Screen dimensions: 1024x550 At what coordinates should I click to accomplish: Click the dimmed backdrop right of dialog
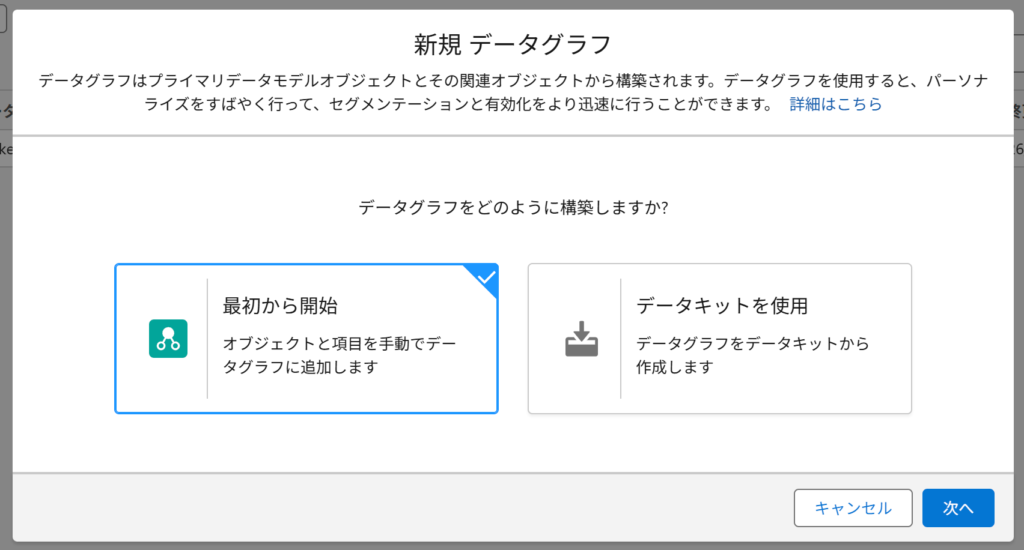coord(1019,327)
